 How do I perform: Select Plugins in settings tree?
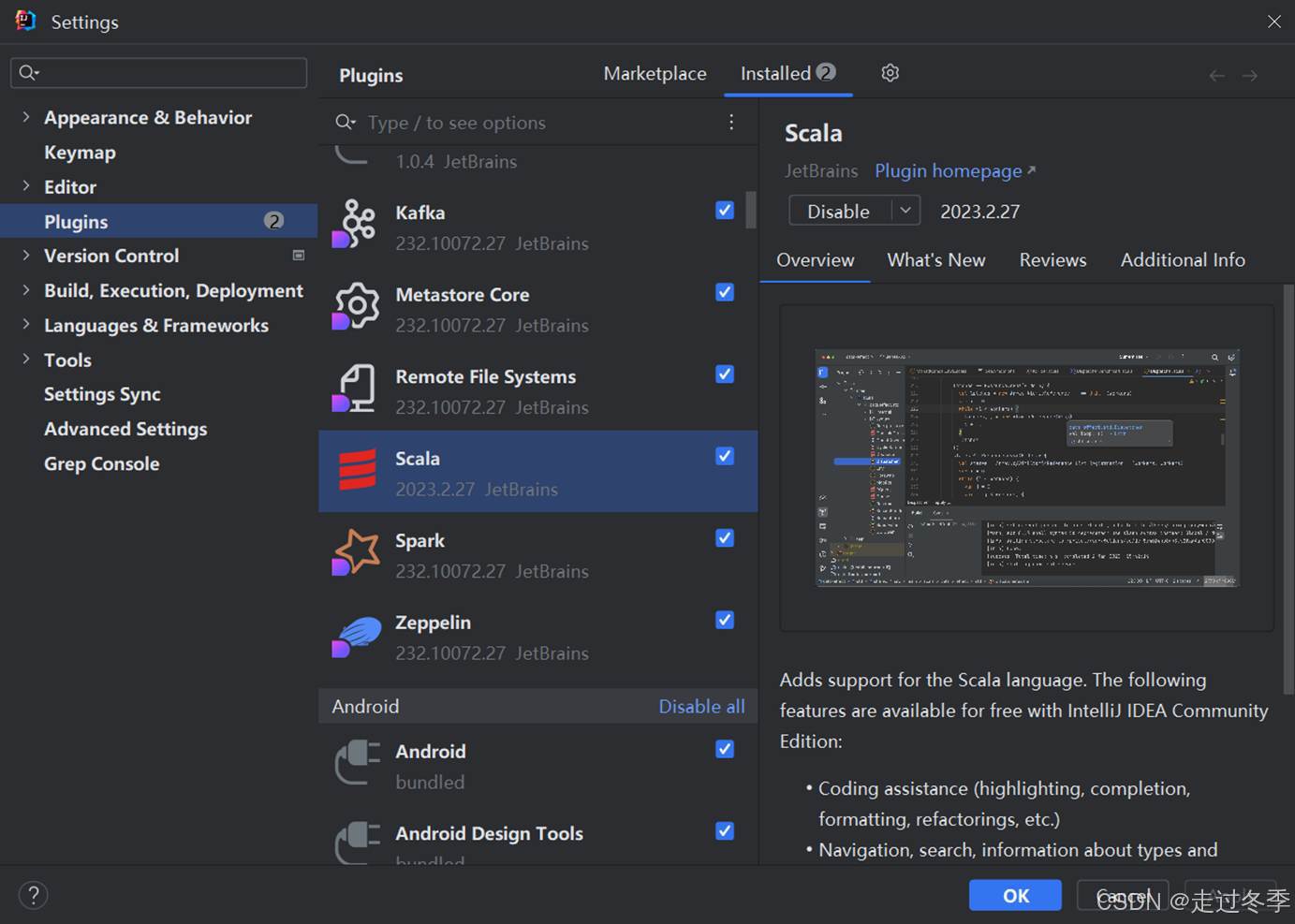pyautogui.click(x=159, y=221)
